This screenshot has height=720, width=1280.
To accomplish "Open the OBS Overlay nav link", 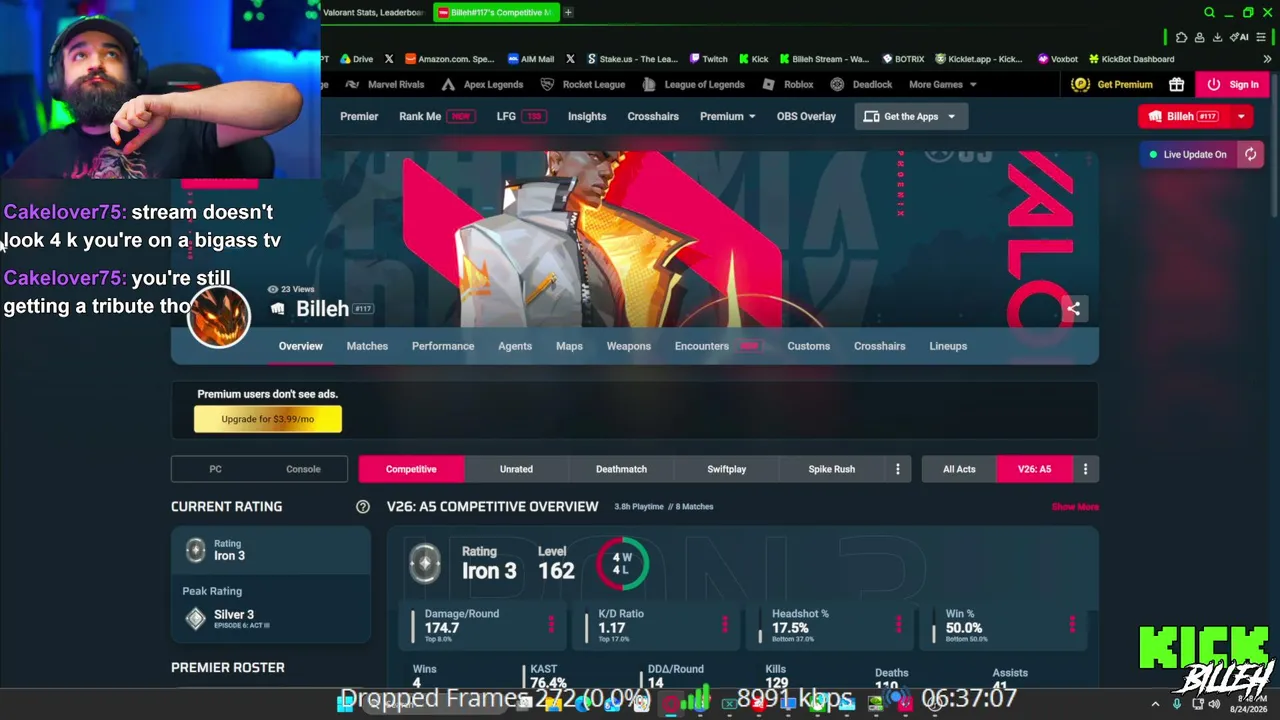I will [x=806, y=116].
